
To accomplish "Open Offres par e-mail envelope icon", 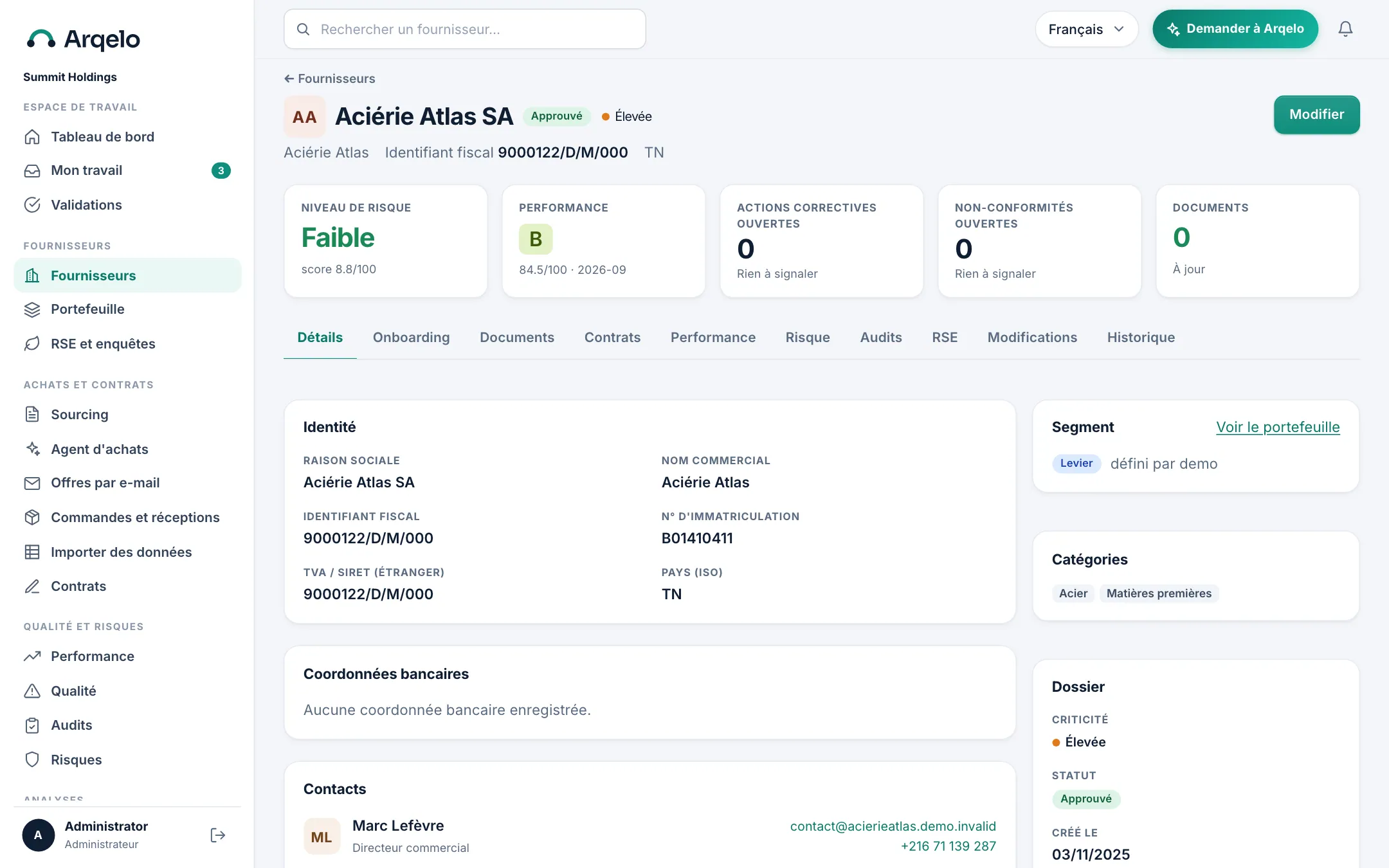I will 32,483.
